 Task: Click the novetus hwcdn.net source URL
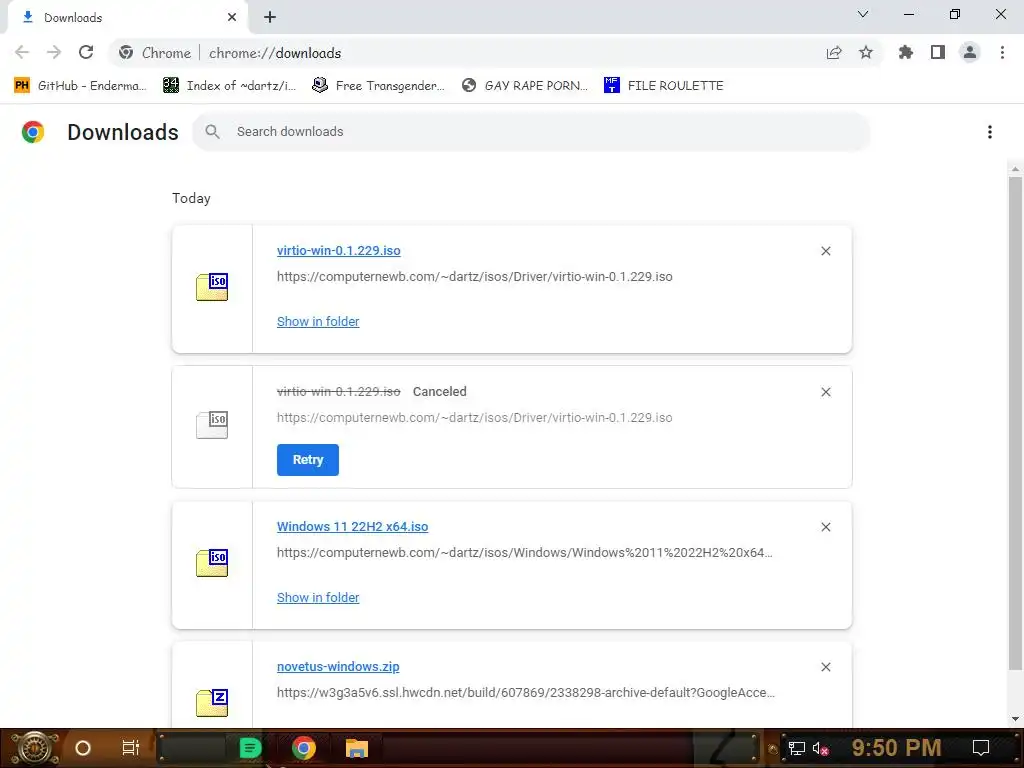point(526,693)
